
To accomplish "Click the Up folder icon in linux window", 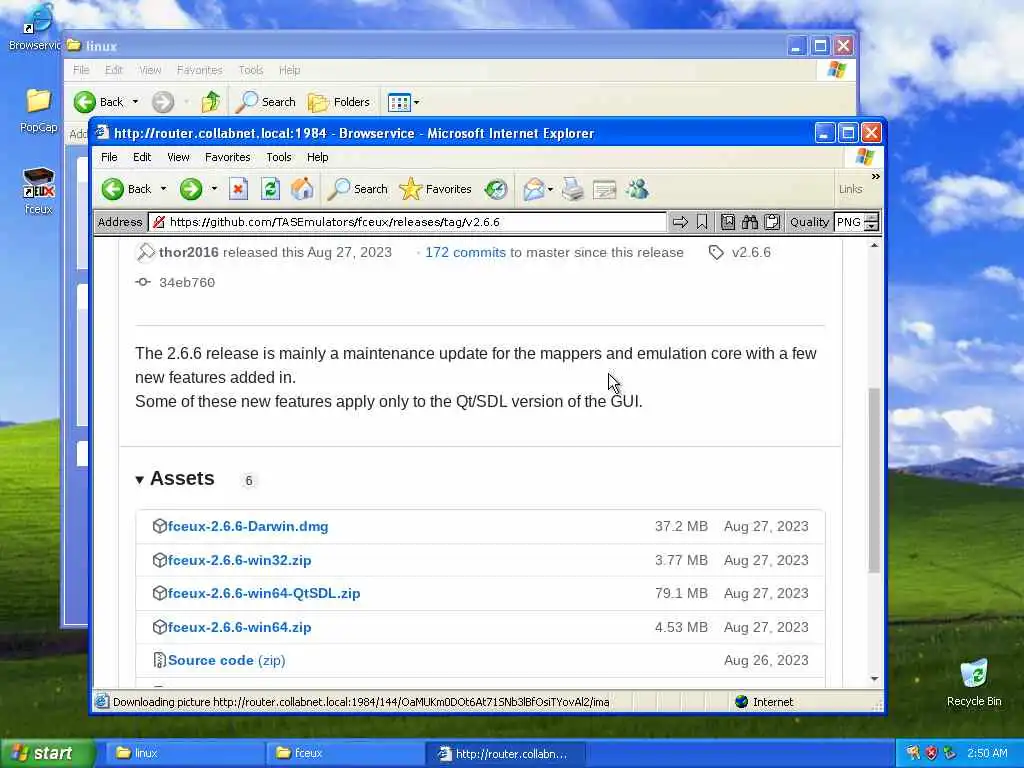I will tap(210, 102).
